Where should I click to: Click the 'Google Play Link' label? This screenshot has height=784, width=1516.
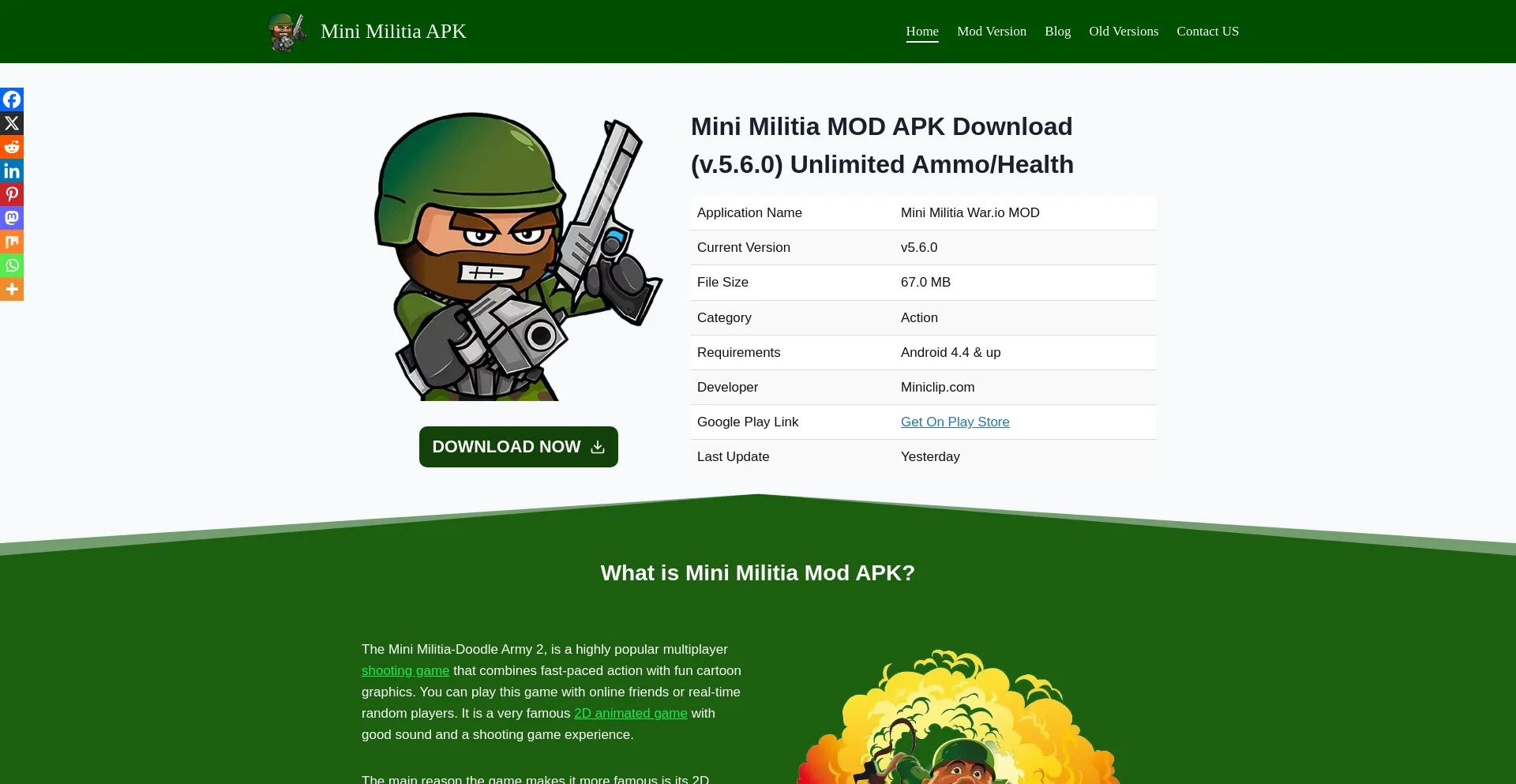[x=748, y=422]
